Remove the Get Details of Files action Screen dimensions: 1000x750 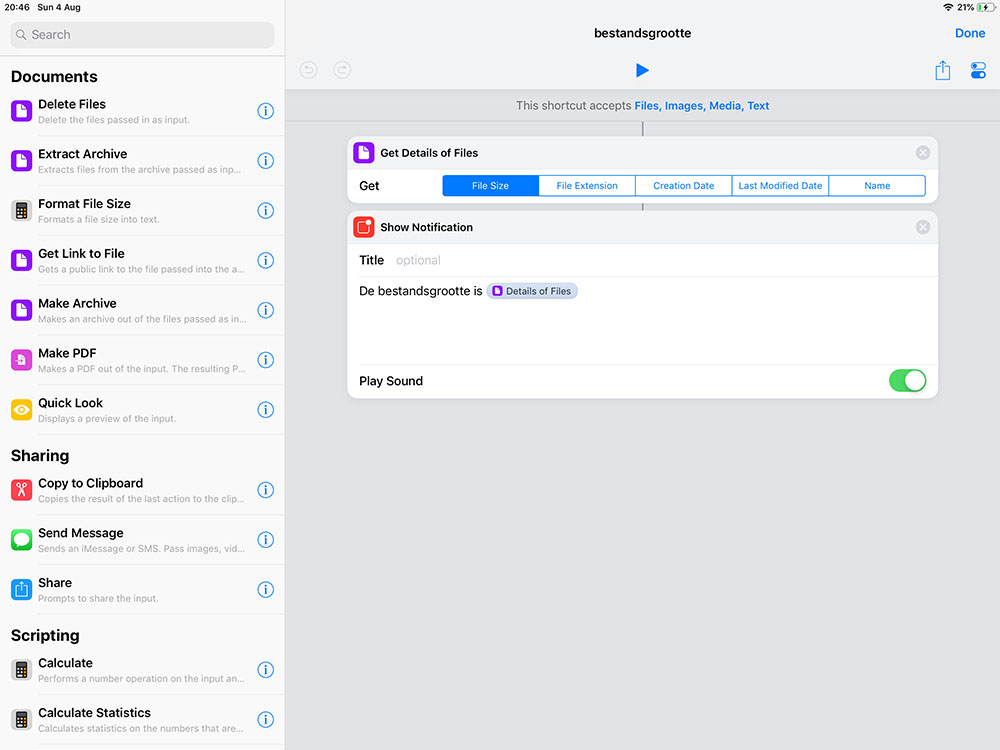pyautogui.click(x=922, y=153)
